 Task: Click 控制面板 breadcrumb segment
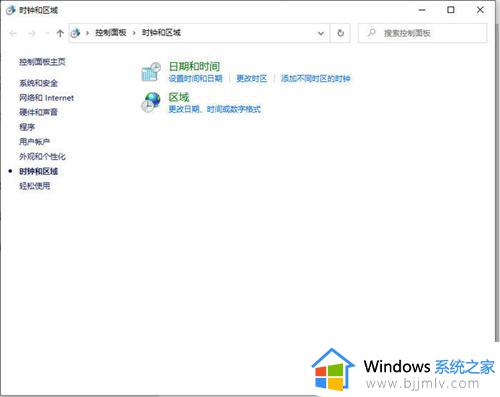click(111, 33)
